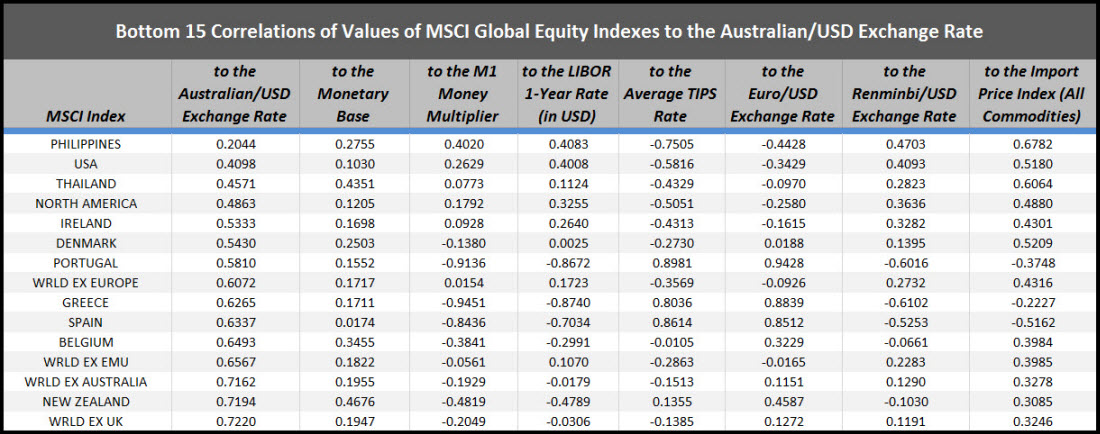Screen dimensions: 1100x434
Task: Click the IRELAND row label
Action: [86, 224]
